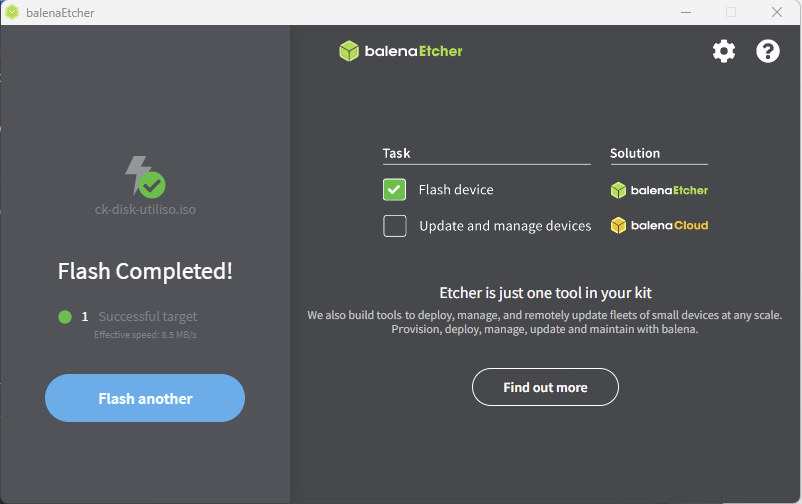Click the flash completed lightning checkmark icon
The height and width of the screenshot is (504, 802).
pos(145,177)
